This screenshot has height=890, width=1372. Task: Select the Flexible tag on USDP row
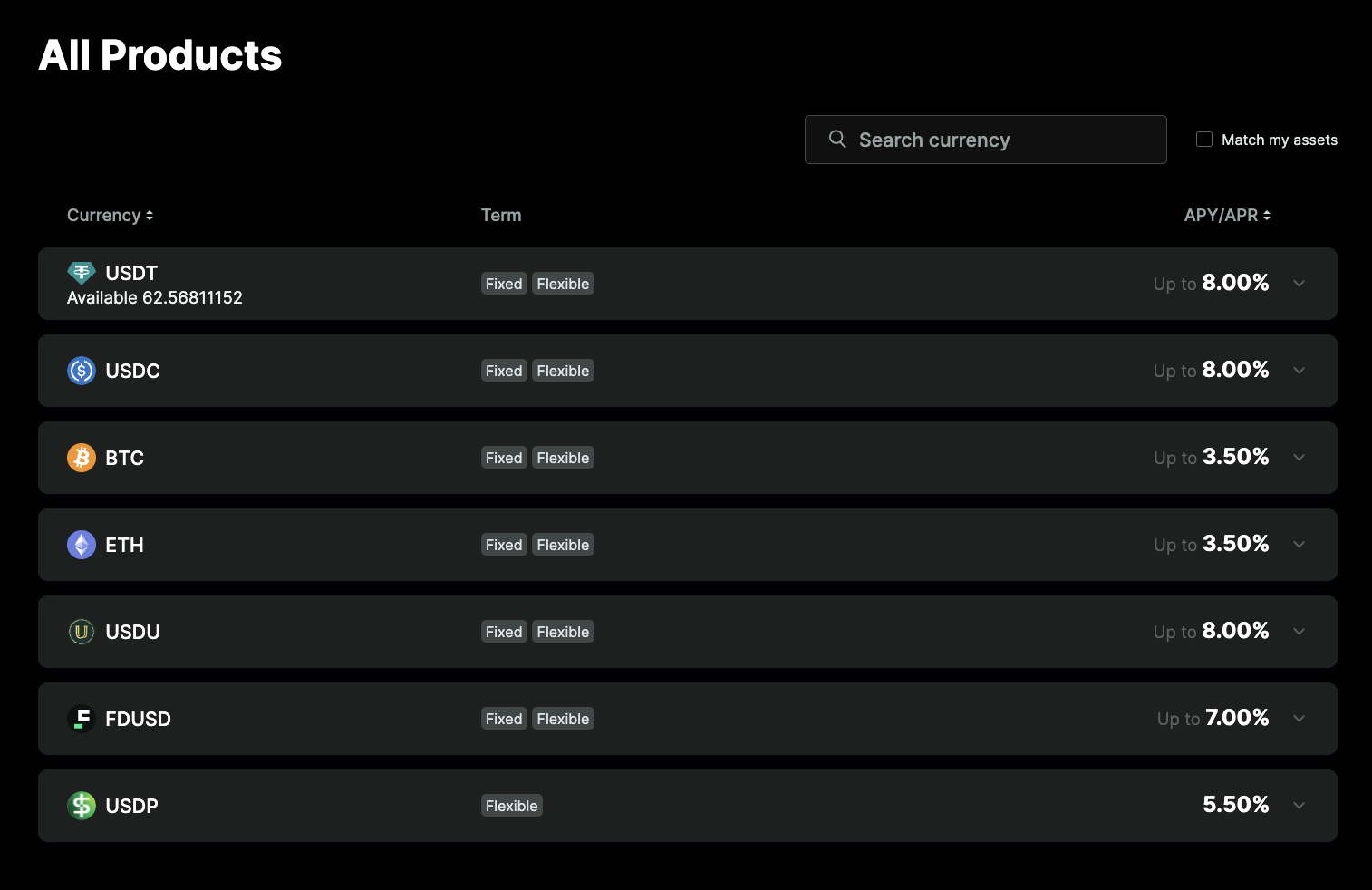coord(512,806)
